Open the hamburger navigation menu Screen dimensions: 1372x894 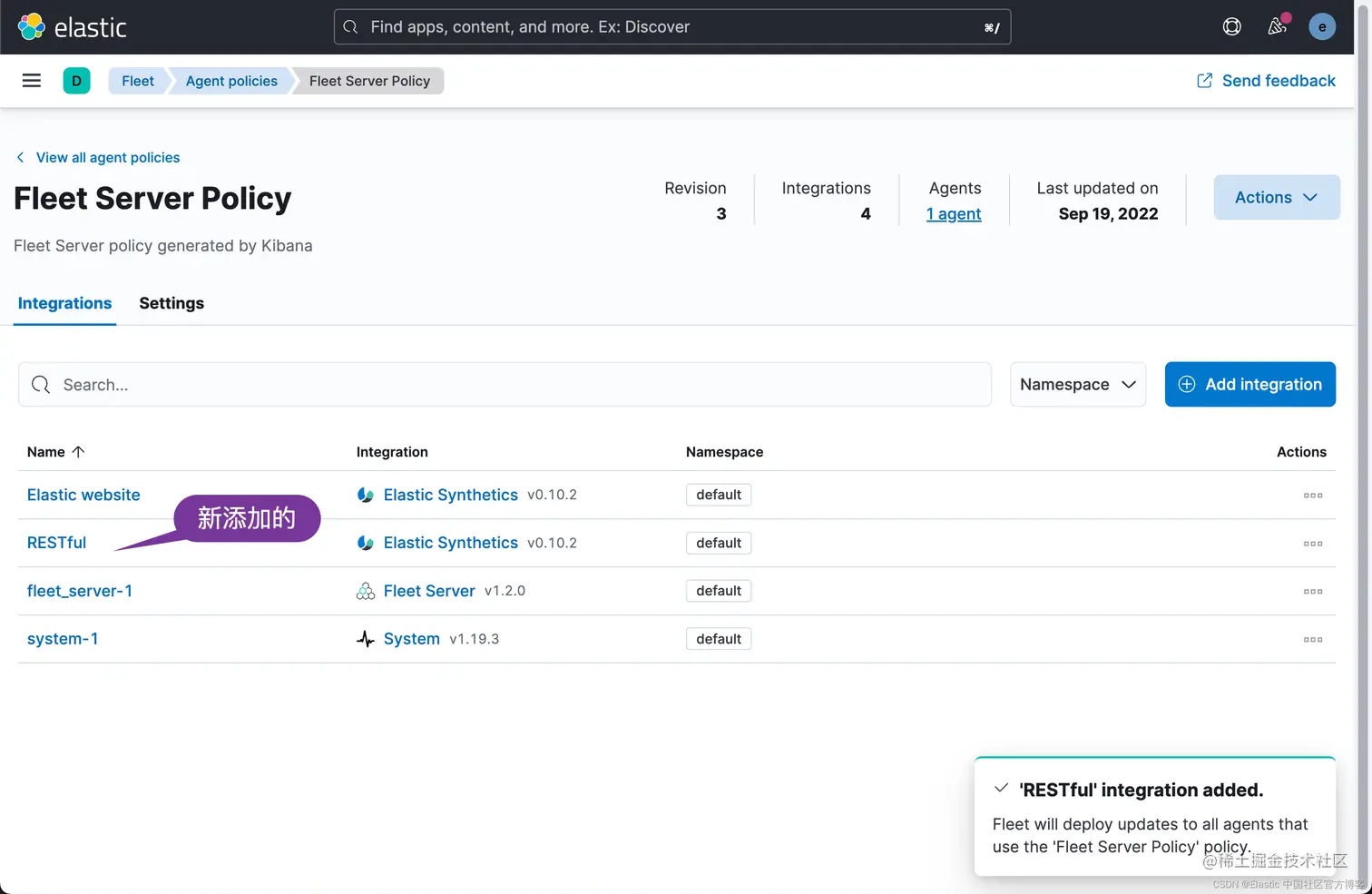pos(32,81)
